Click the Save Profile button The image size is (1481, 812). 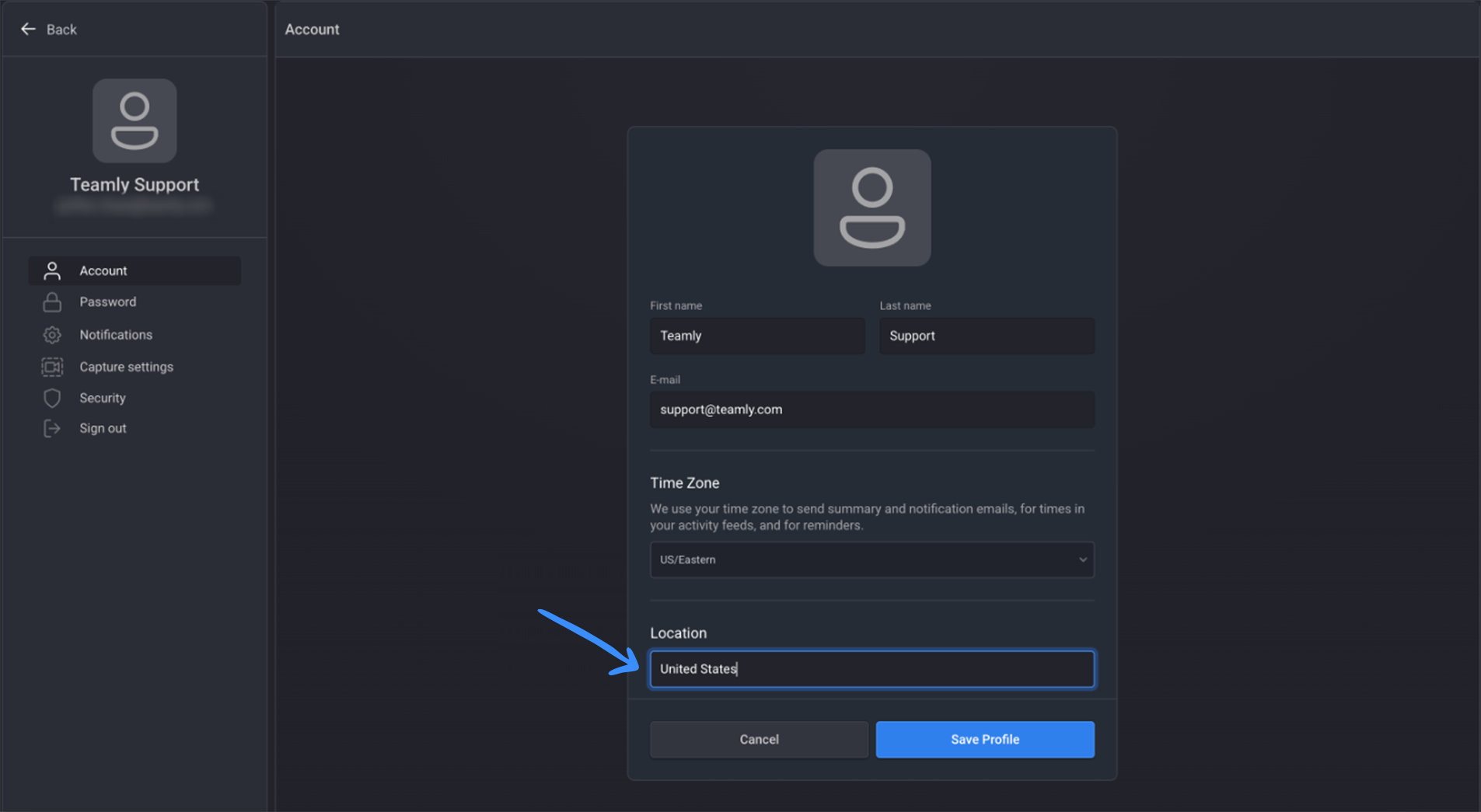[985, 739]
